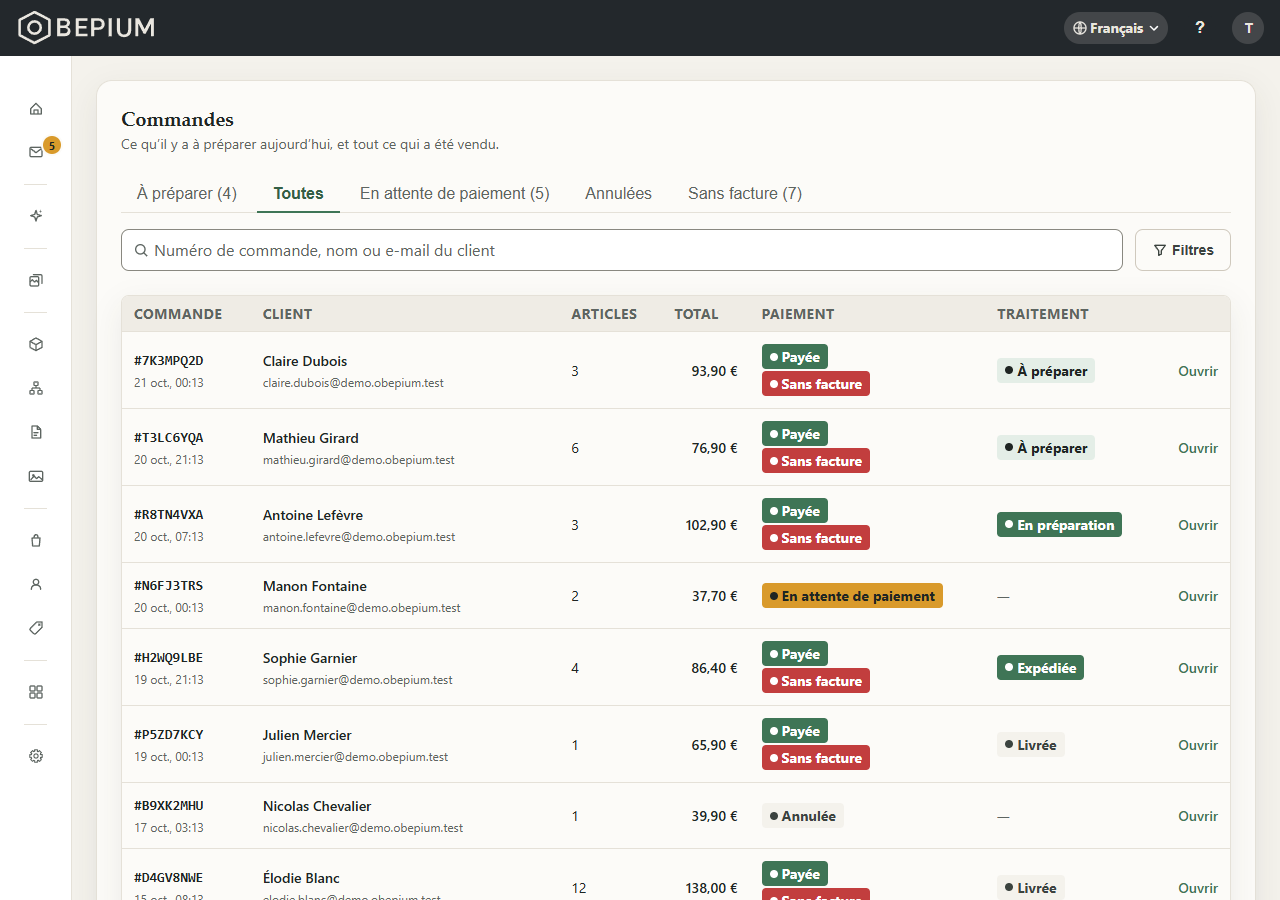Click the Expédiée status badge
The width and height of the screenshot is (1280, 900).
(1040, 668)
